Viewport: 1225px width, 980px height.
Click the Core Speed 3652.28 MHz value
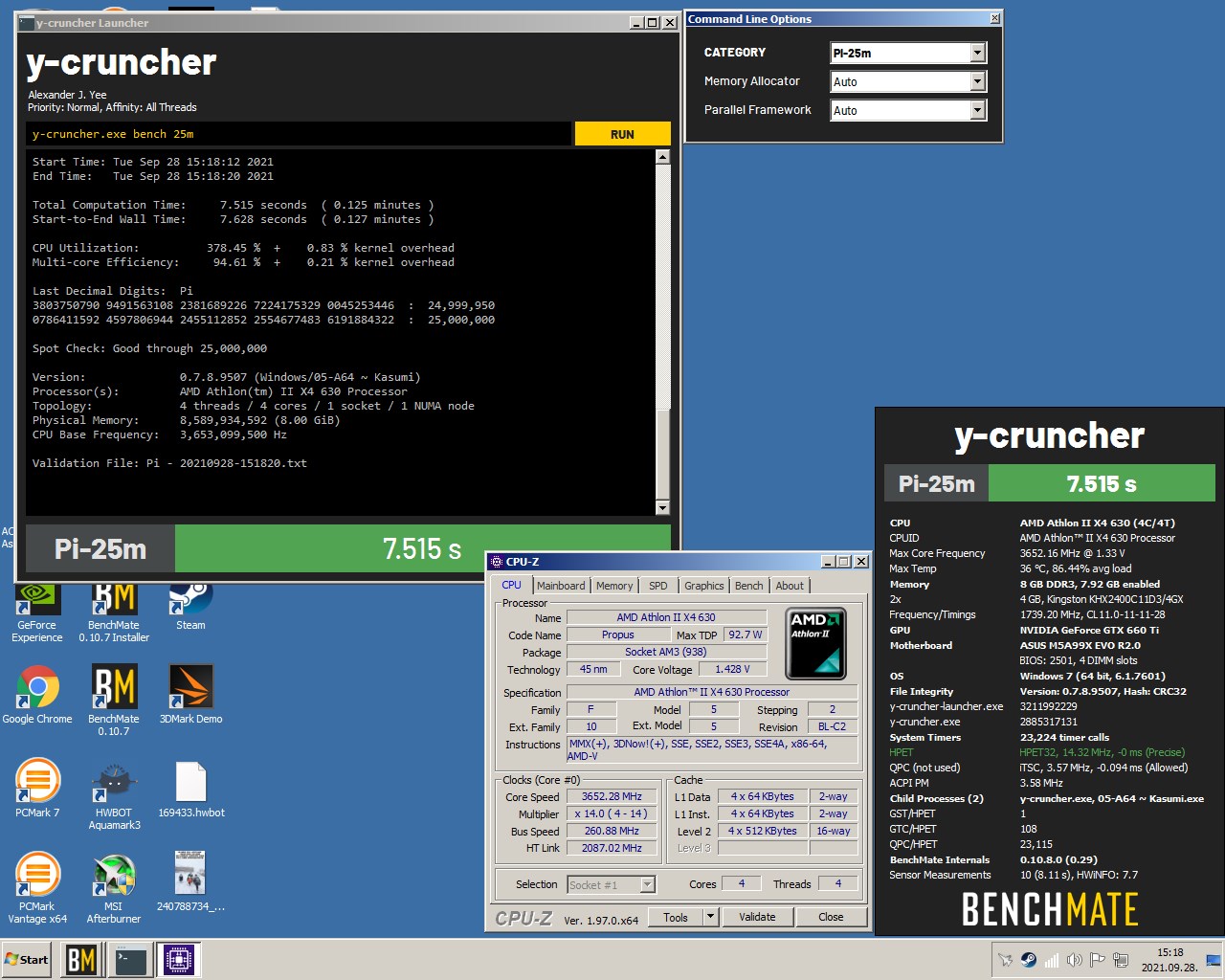click(612, 796)
